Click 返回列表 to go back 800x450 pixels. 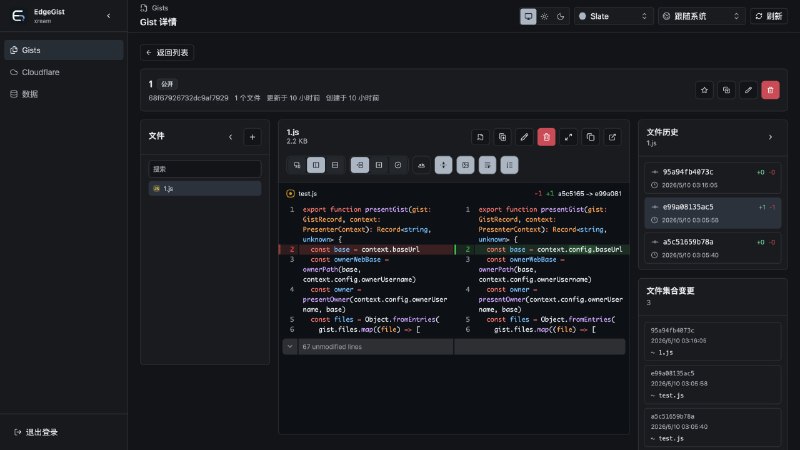pos(167,52)
